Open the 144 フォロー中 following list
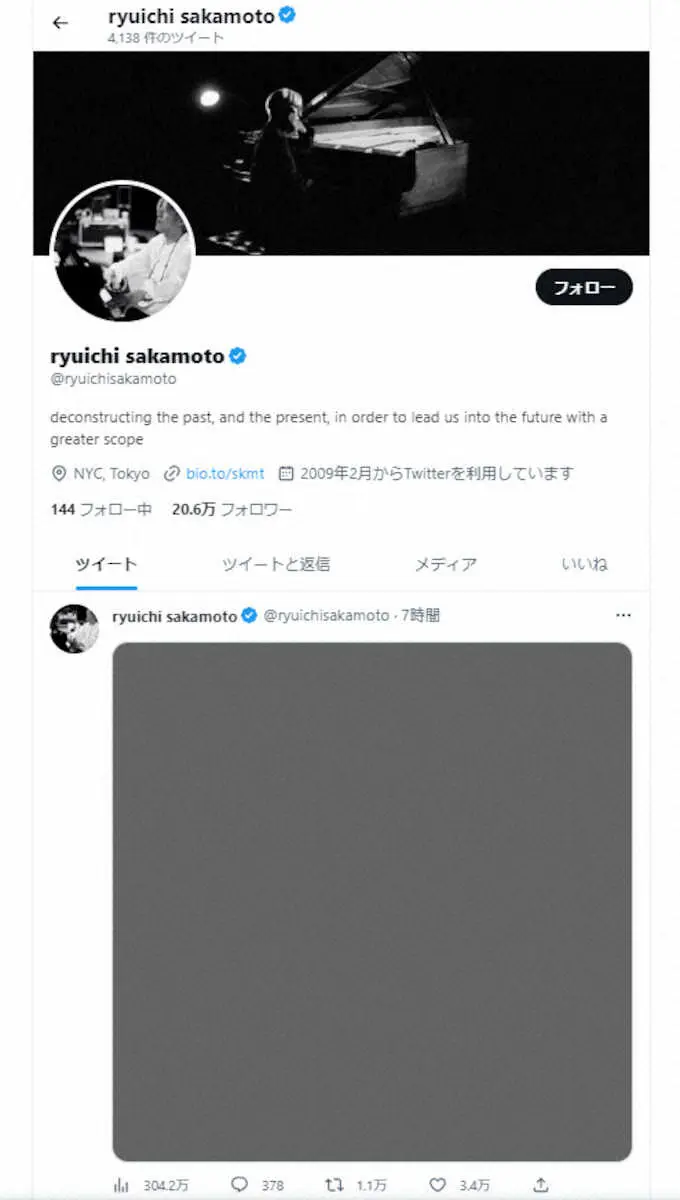Viewport: 680px width, 1200px height. (x=101, y=509)
